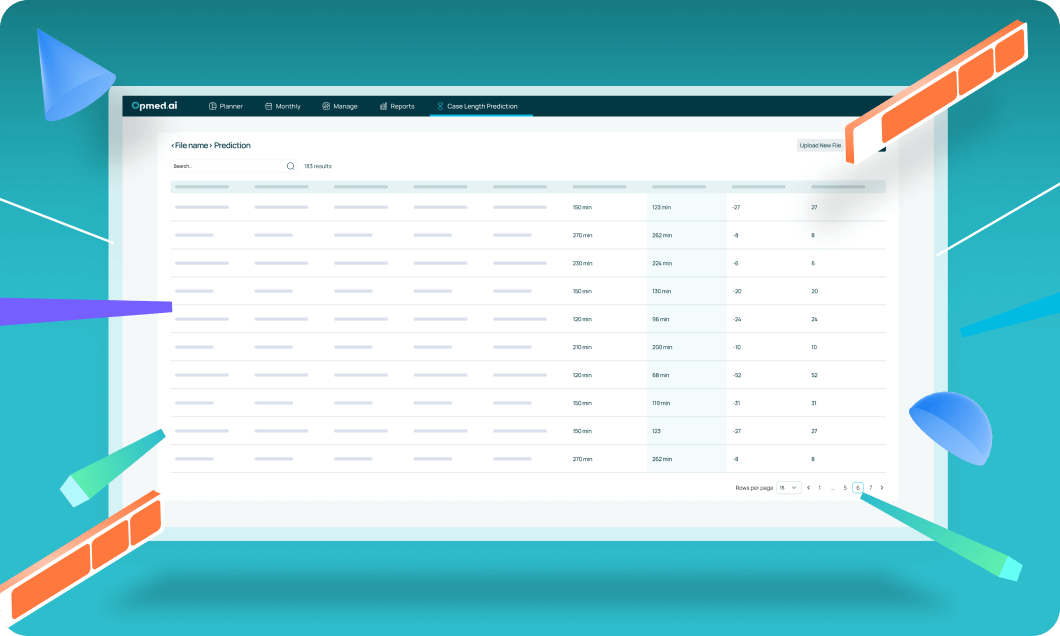Click the '230 min' cell
Image resolution: width=1060 pixels, height=636 pixels.
pyautogui.click(x=582, y=264)
